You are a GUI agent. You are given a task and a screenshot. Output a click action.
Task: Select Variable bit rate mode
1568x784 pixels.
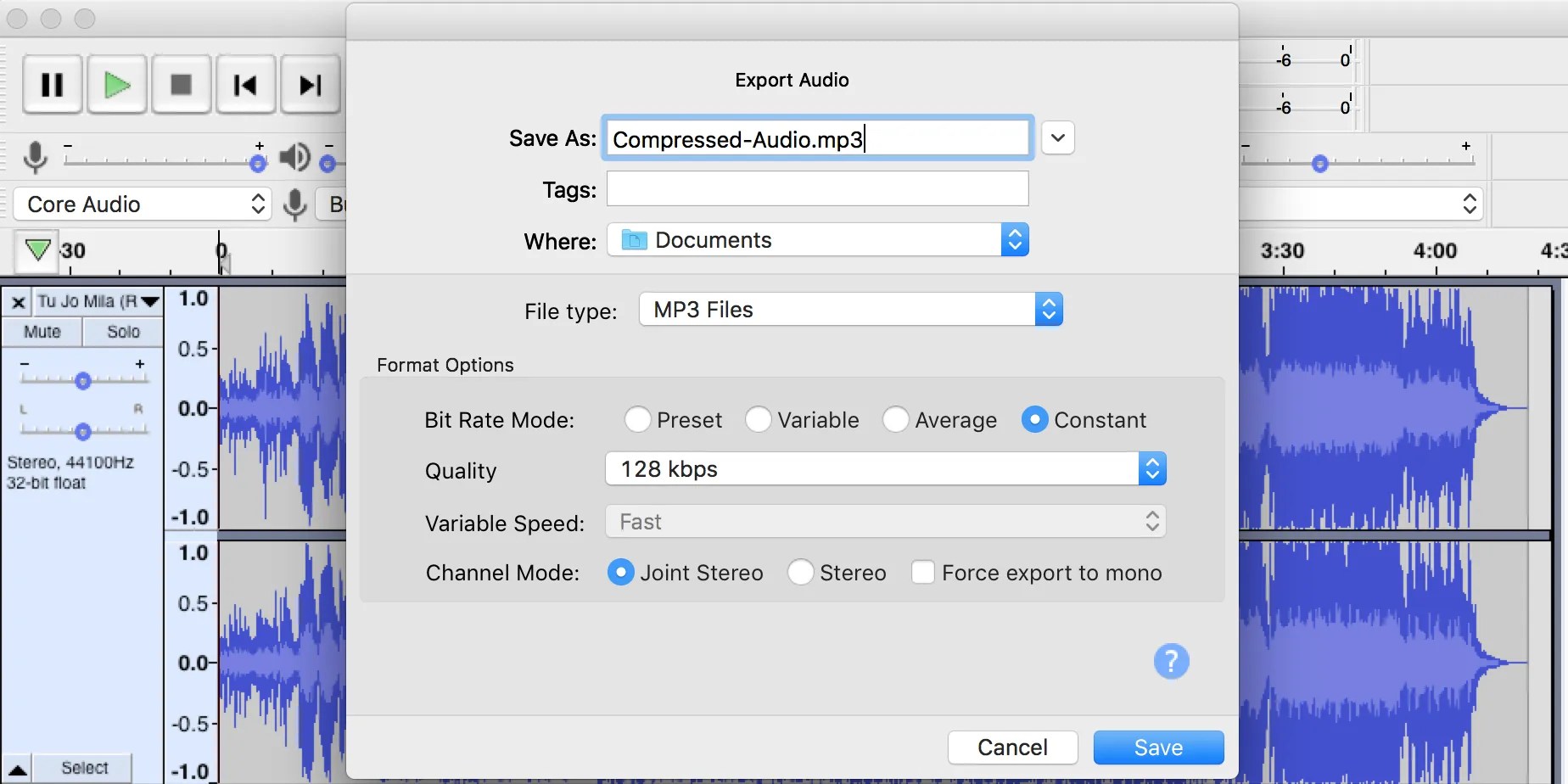point(758,419)
